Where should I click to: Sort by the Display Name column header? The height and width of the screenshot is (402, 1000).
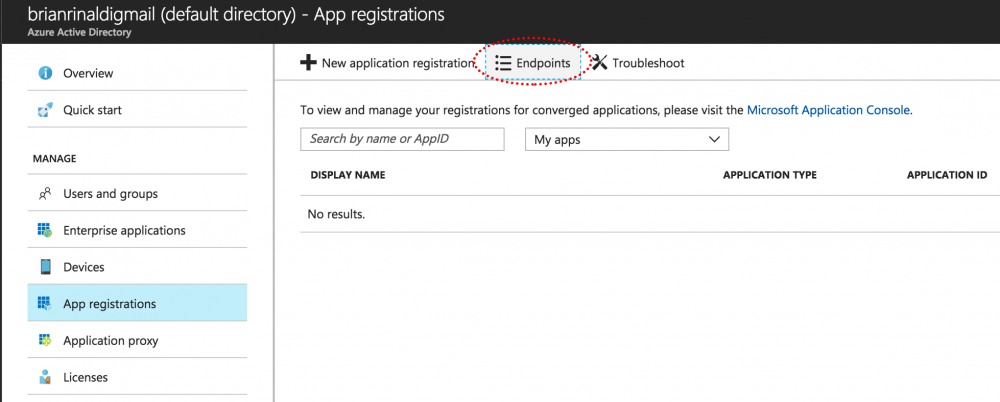(348, 175)
